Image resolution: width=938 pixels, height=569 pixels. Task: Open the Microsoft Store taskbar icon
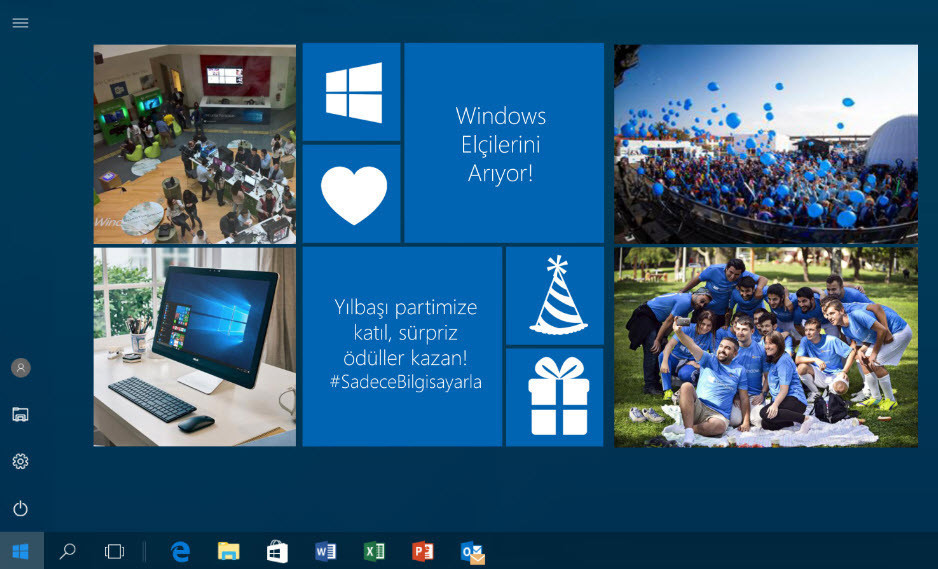[277, 551]
